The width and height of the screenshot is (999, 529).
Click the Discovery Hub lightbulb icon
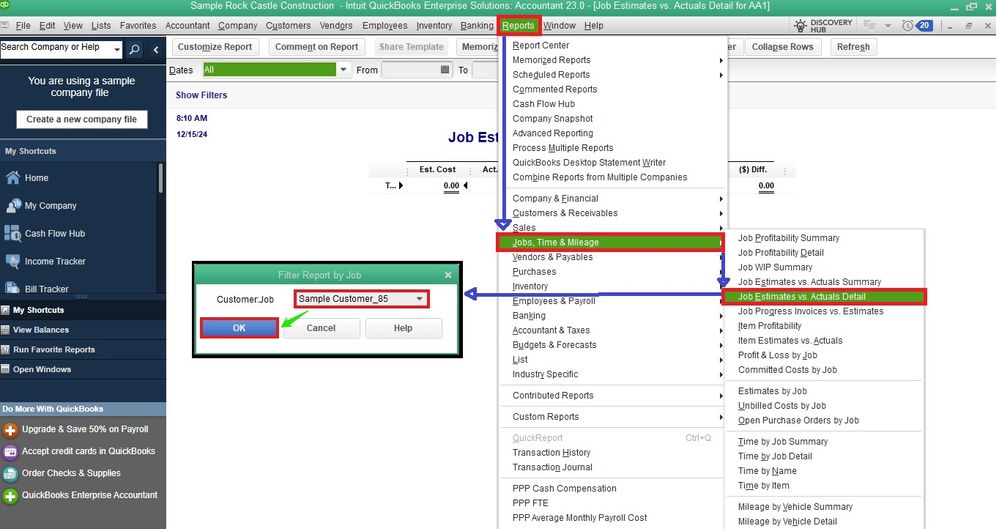[x=800, y=25]
